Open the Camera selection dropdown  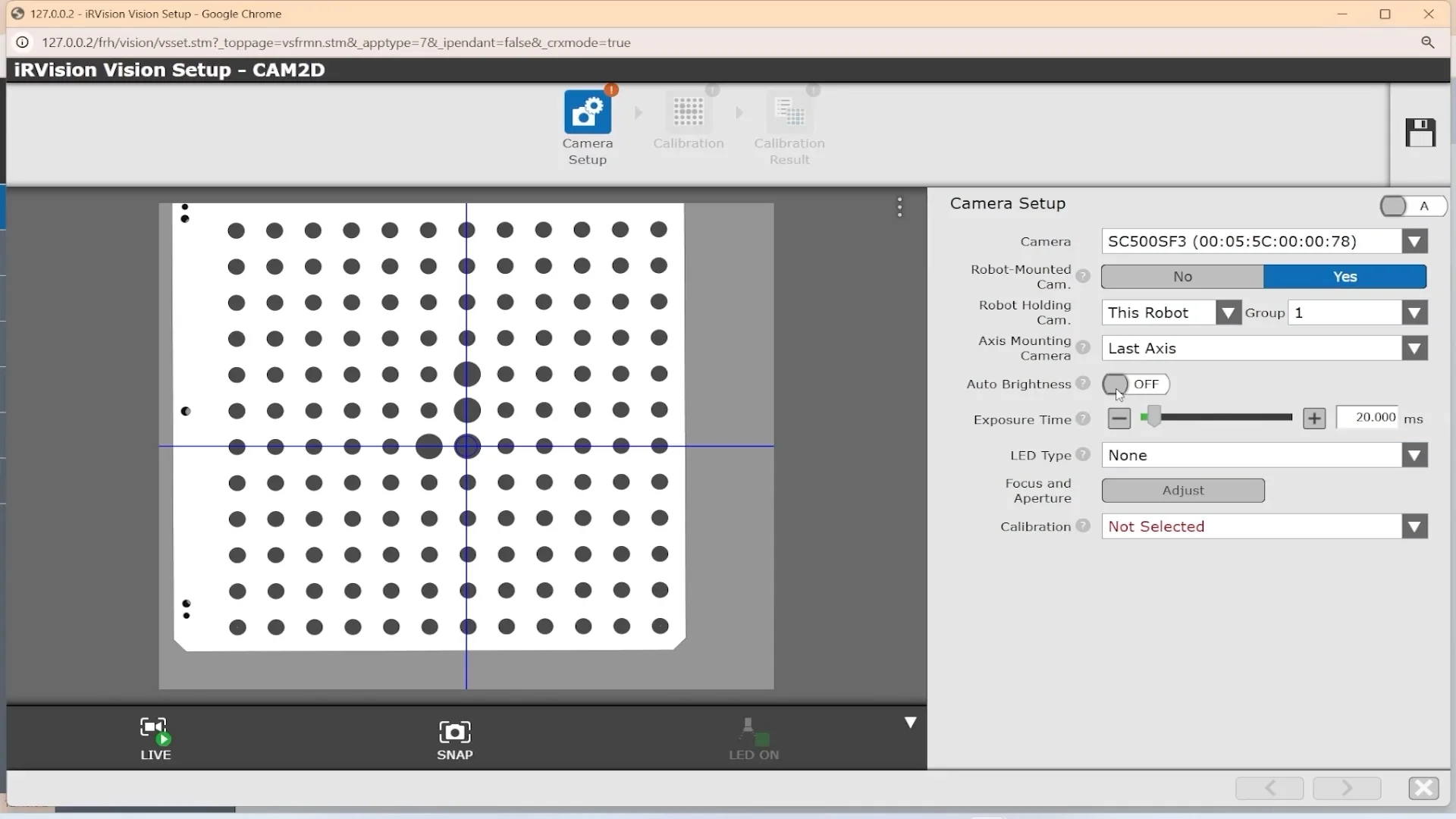pos(1415,240)
